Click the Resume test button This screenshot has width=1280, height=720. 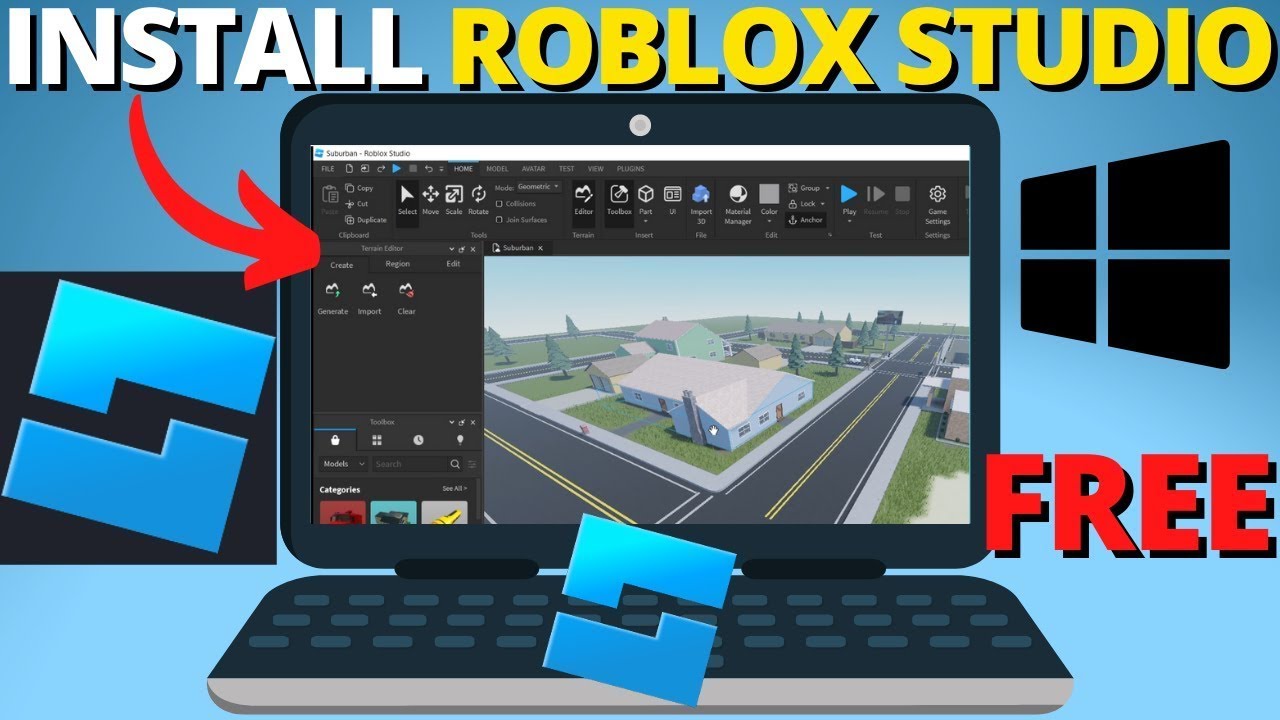[x=875, y=200]
